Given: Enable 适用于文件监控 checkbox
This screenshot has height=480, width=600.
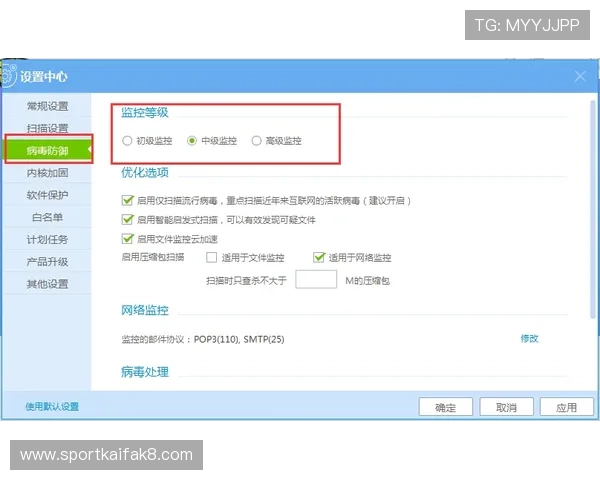Looking at the screenshot, I should pyautogui.click(x=211, y=257).
